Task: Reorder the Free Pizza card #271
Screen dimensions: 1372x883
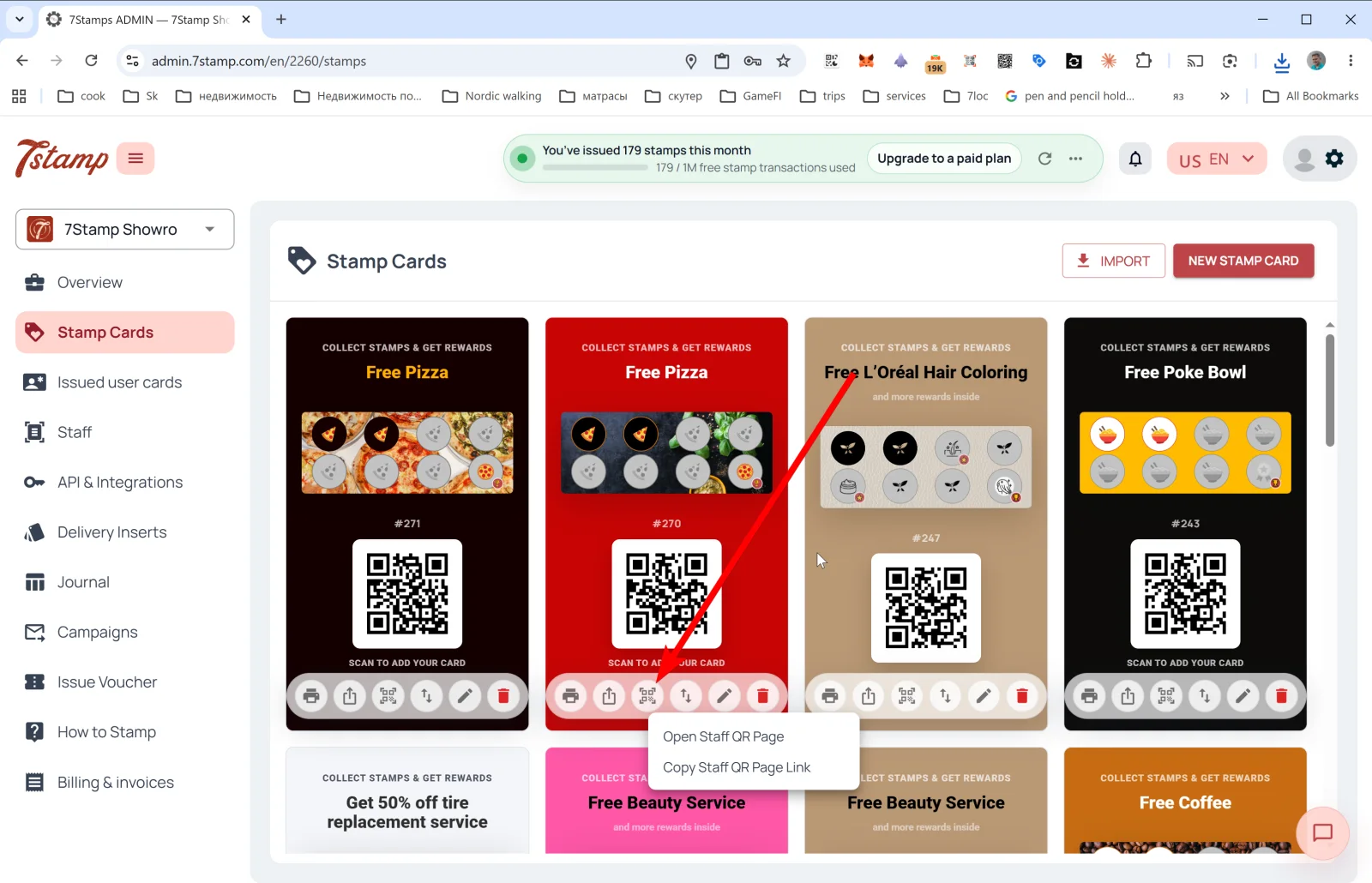Action: (427, 696)
